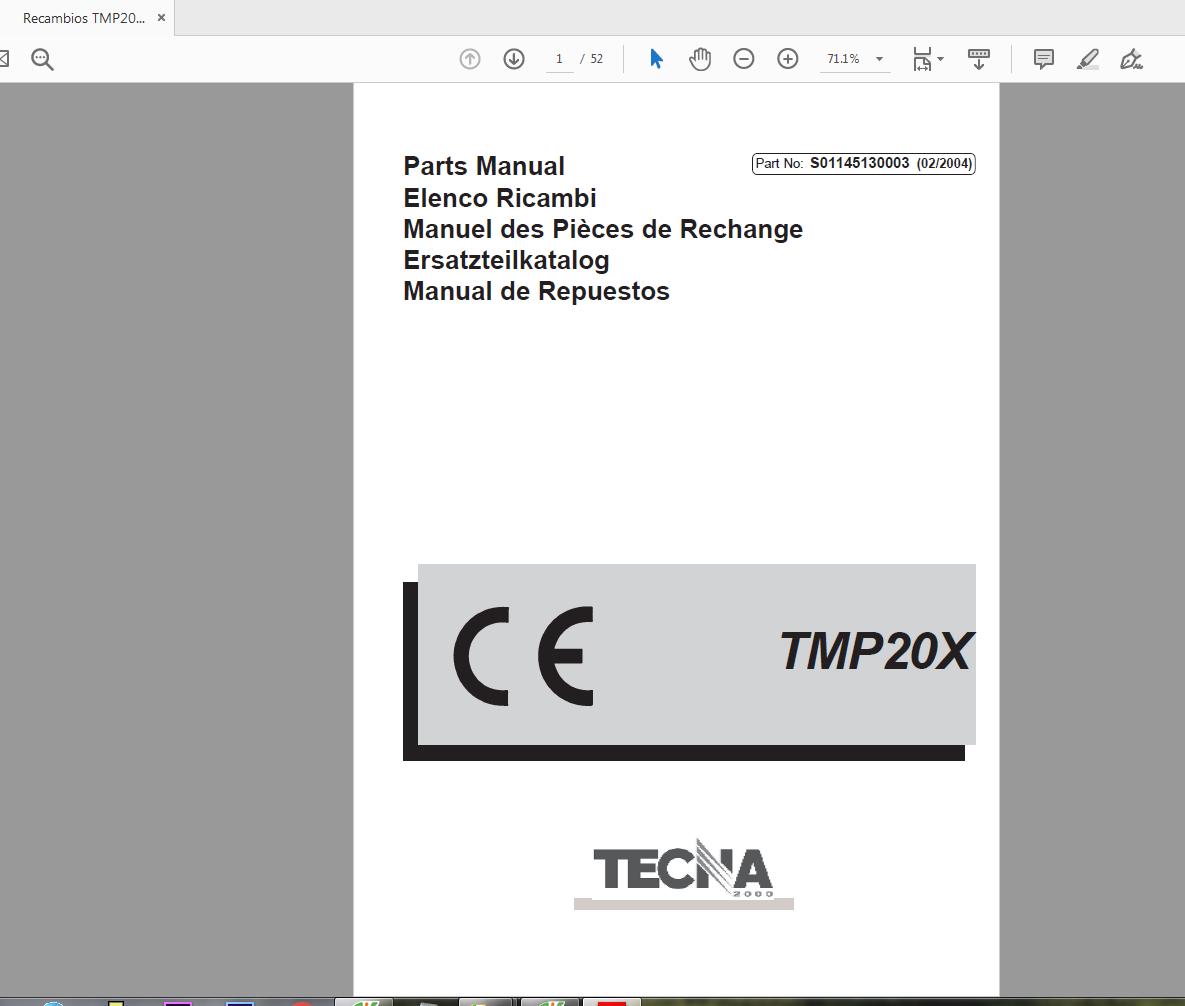Activate the hand pan tool

point(700,59)
